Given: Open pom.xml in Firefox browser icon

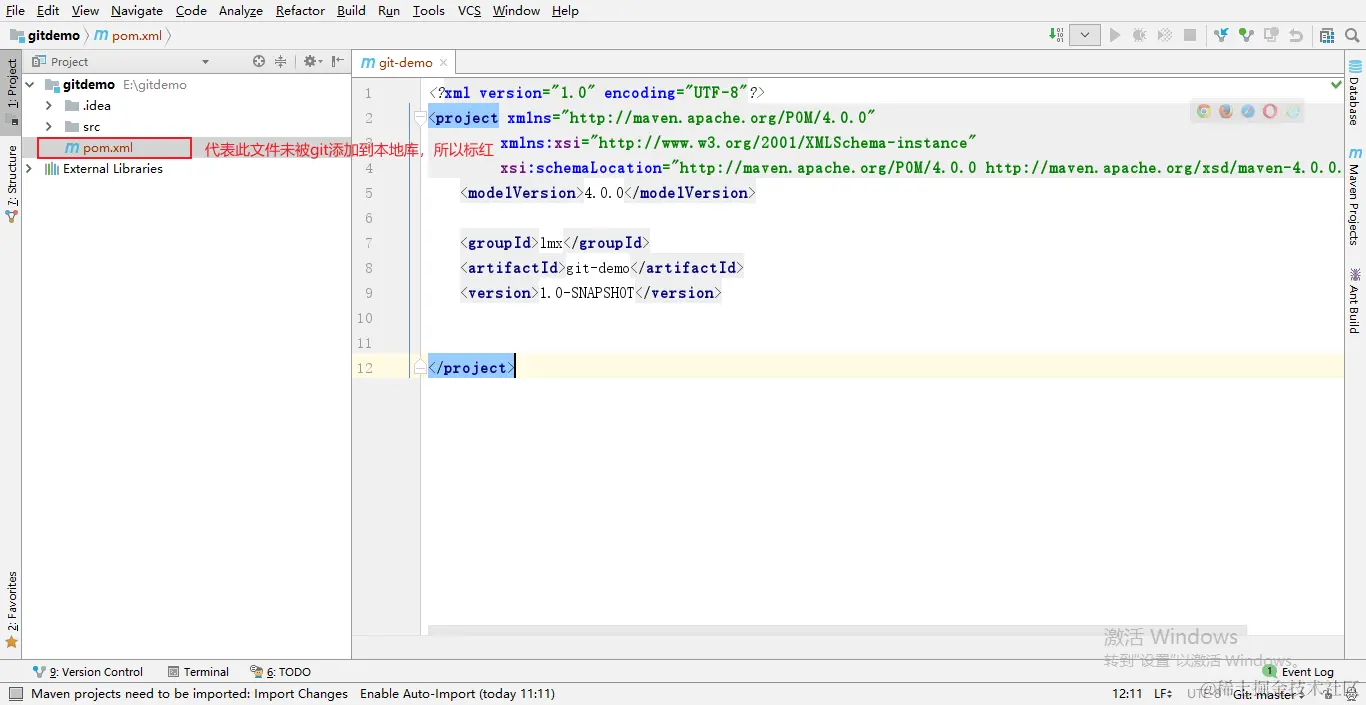Looking at the screenshot, I should [1226, 112].
